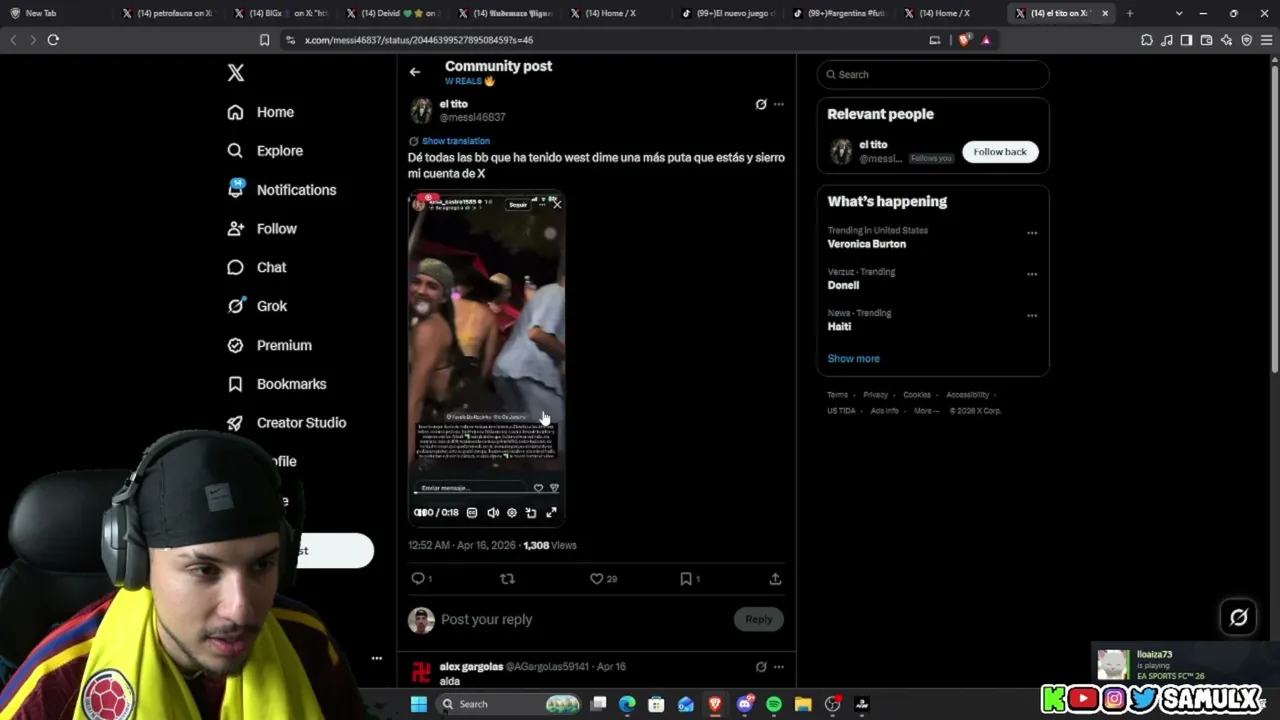
Task: Click the Reply button
Action: (x=759, y=620)
